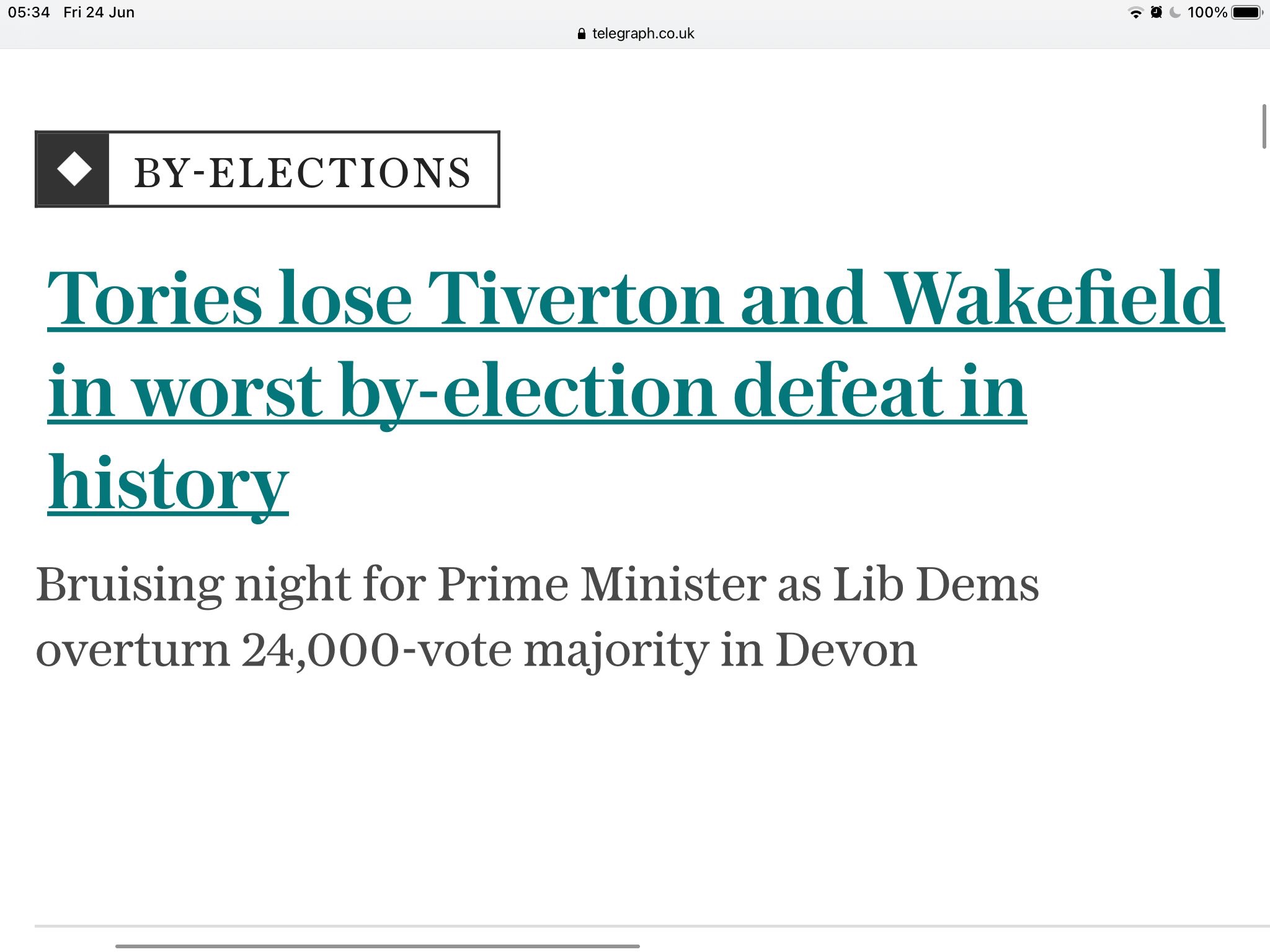Viewport: 1270px width, 952px height.
Task: Tap the Wi-Fi icon in status bar
Action: coord(1135,13)
